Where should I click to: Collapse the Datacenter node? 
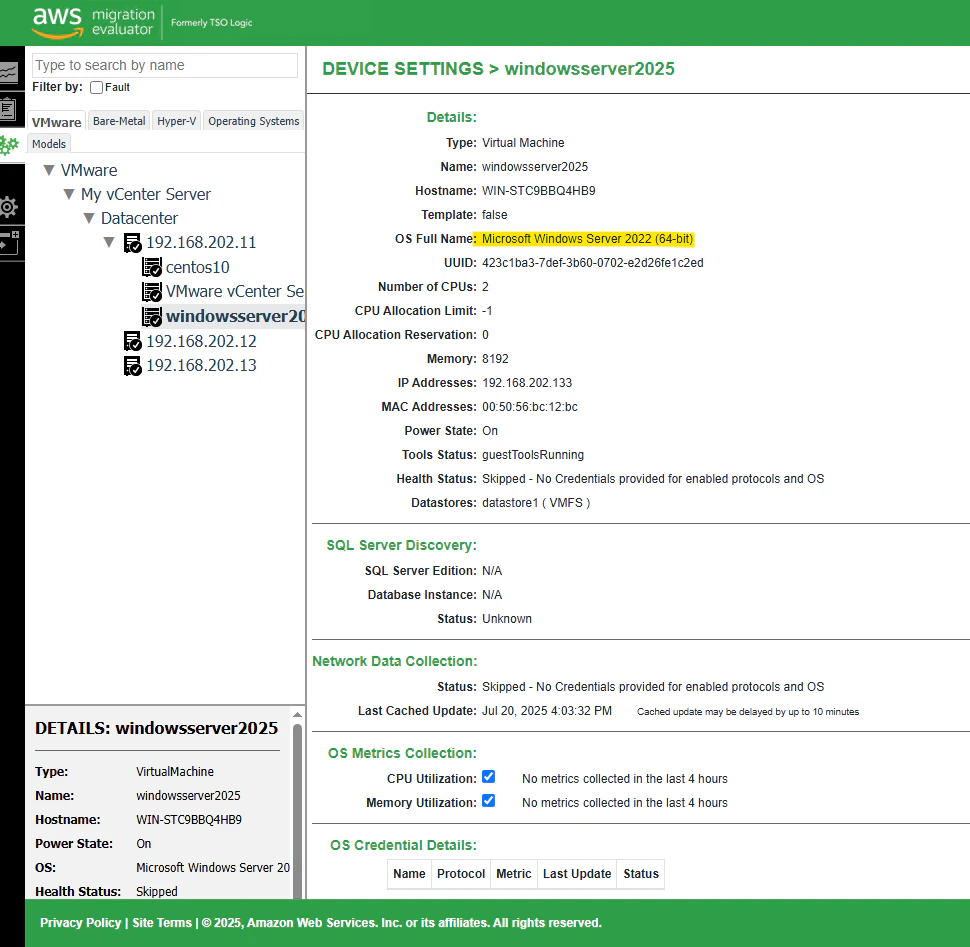[89, 218]
